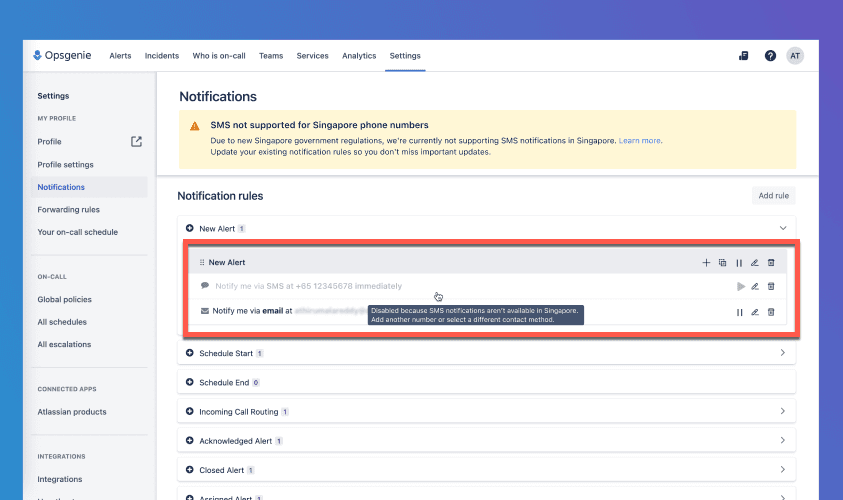This screenshot has width=843, height=500.
Task: Expand the Acknowledged Alert chevron
Action: pos(783,440)
